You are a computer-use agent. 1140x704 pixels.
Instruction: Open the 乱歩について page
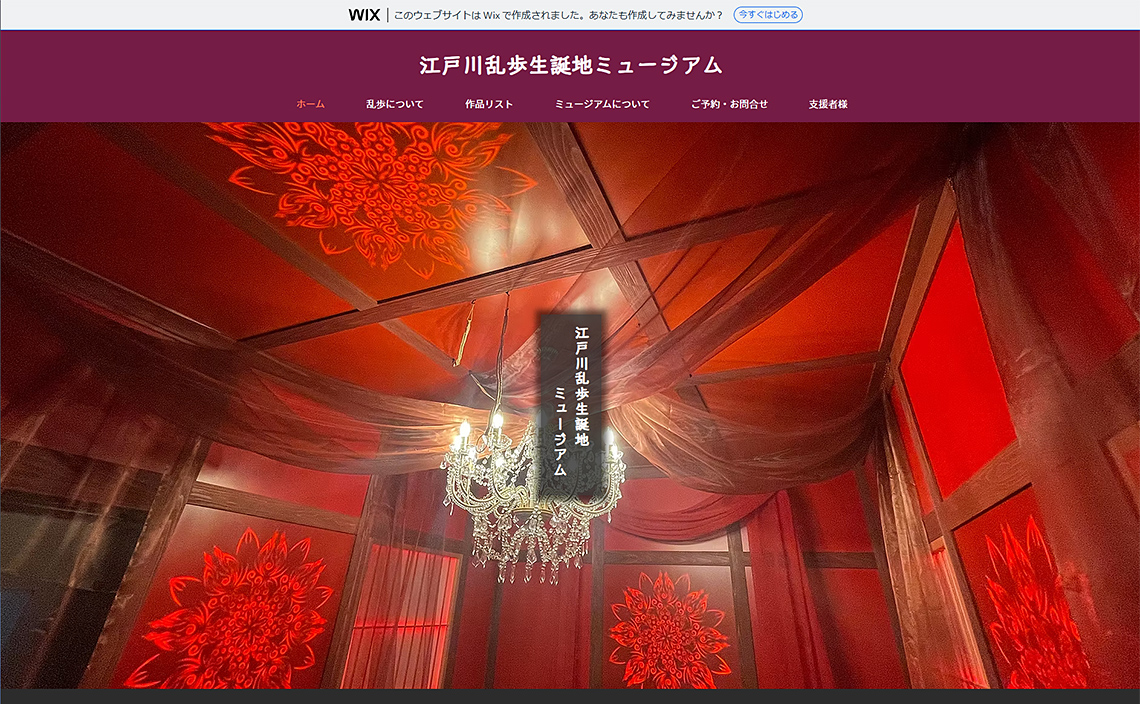(x=394, y=104)
